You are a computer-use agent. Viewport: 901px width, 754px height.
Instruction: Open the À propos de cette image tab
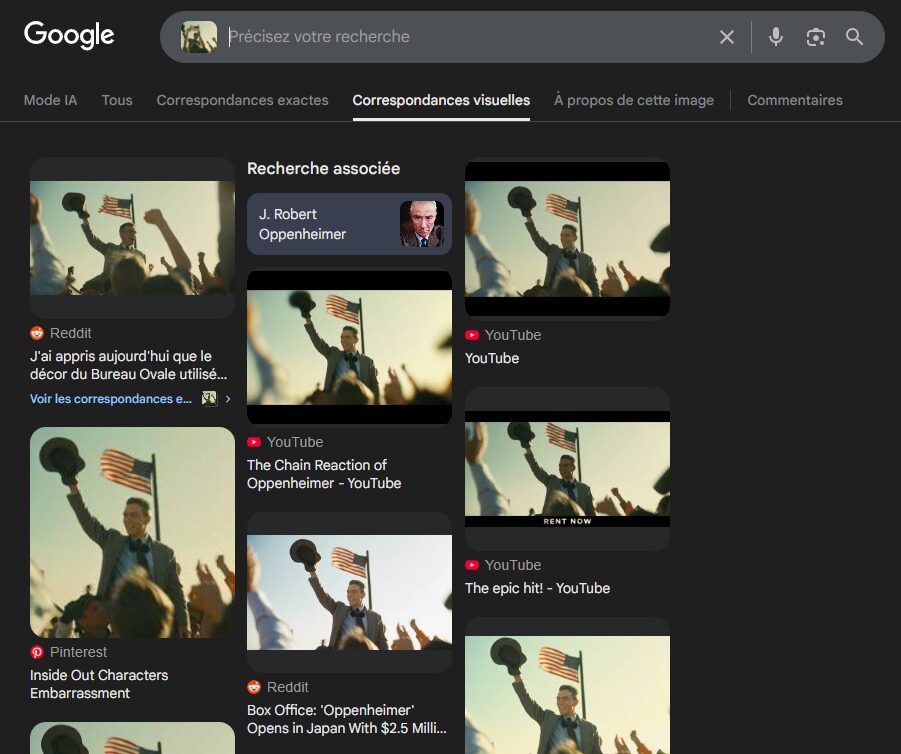[634, 100]
